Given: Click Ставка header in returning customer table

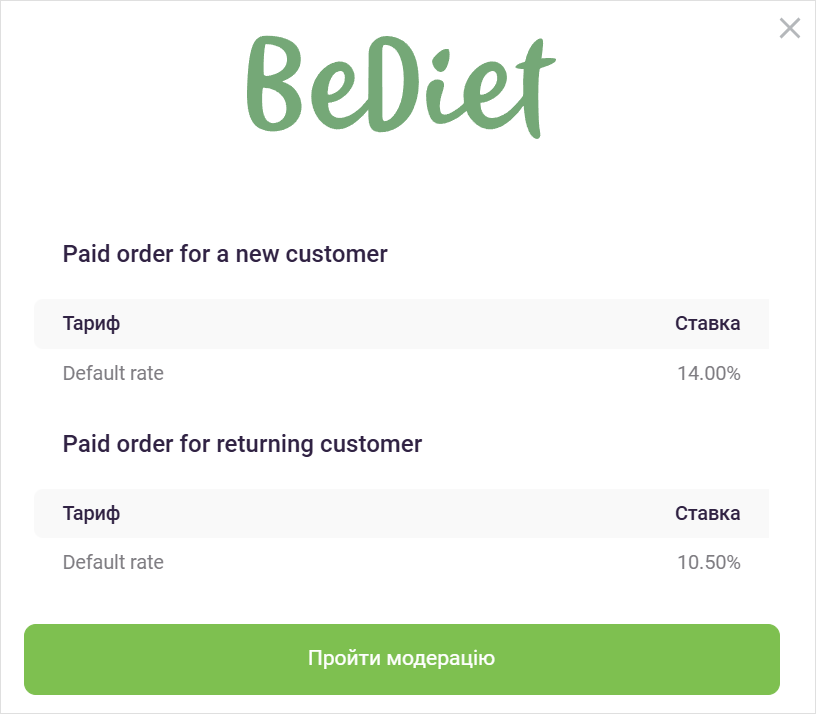Looking at the screenshot, I should click(x=707, y=513).
